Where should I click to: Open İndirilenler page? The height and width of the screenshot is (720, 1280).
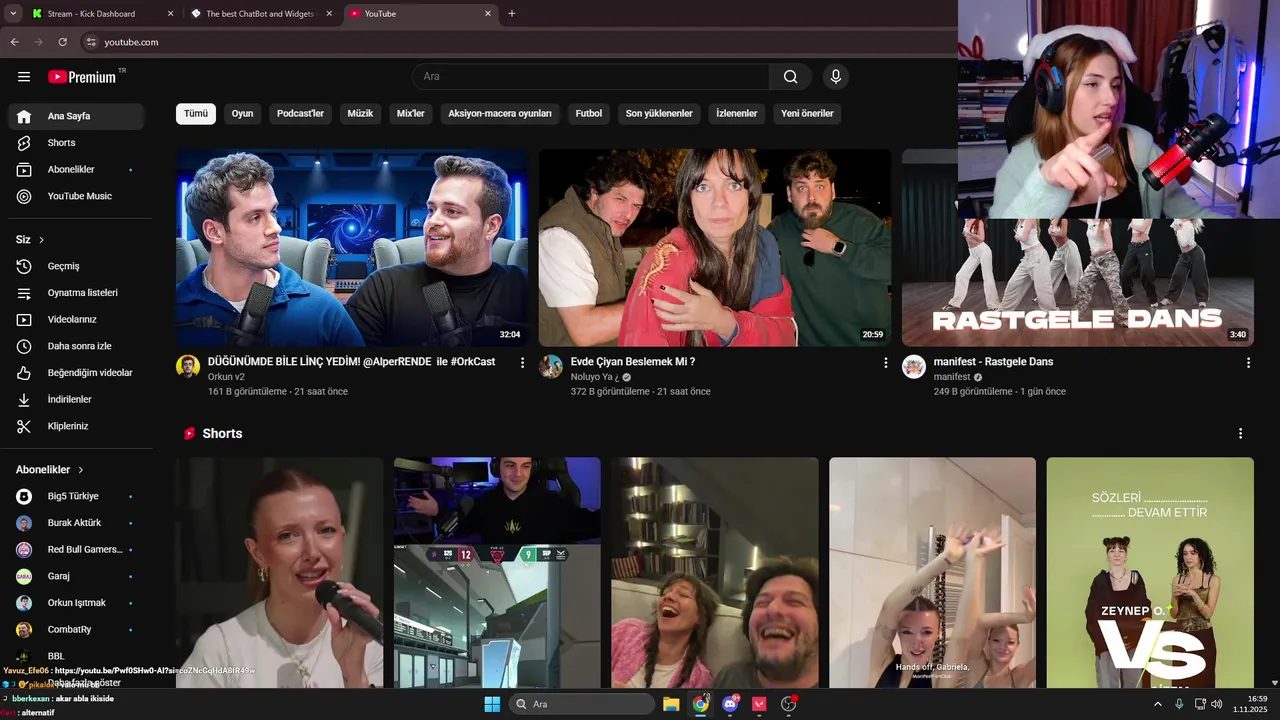[x=76, y=399]
